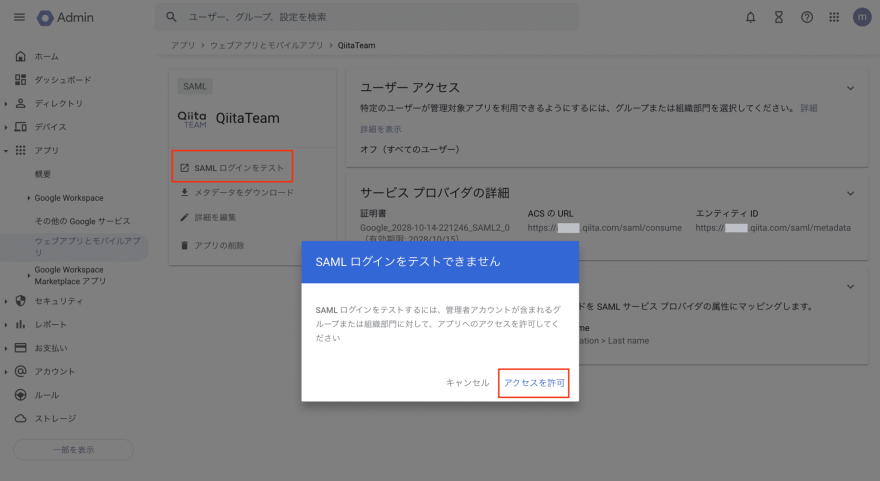Click オフ(すべてのユーザー) status text
880x481 pixels.
410,149
